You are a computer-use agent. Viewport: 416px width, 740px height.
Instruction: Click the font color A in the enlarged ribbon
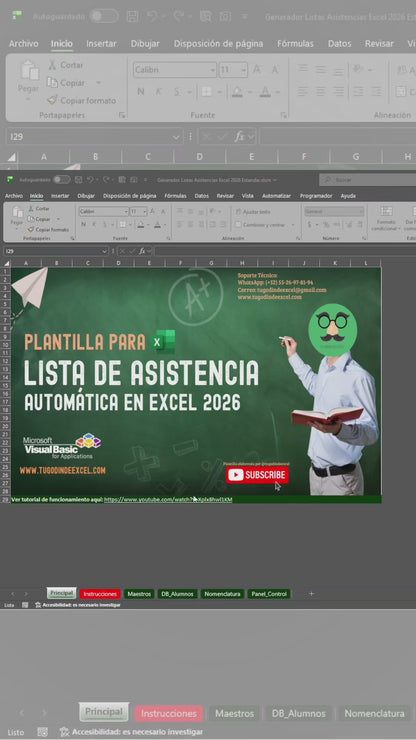(265, 92)
